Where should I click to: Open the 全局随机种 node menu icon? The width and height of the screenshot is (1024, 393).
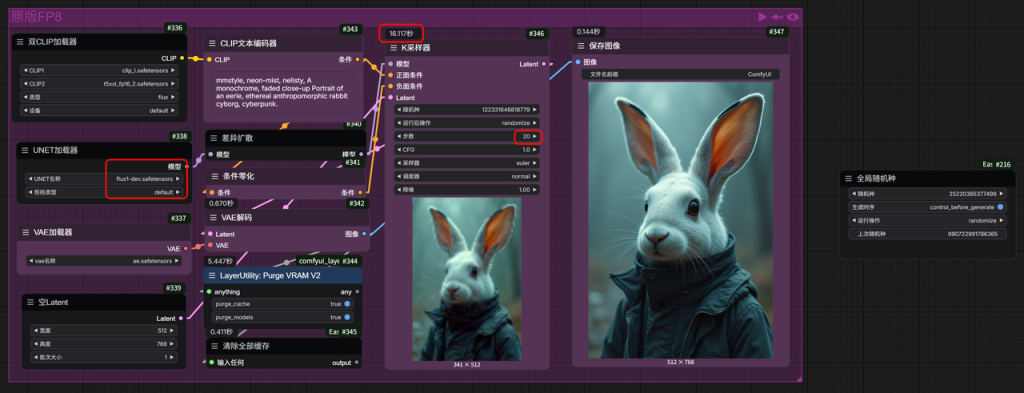pos(848,178)
